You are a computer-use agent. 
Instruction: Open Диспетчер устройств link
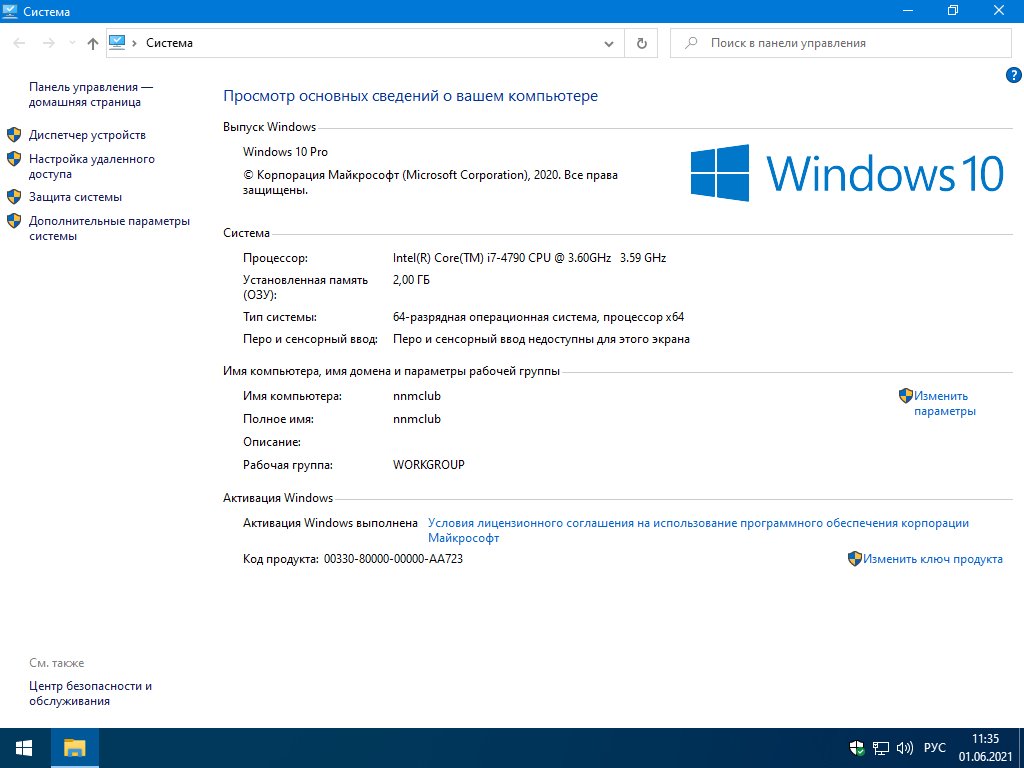87,135
